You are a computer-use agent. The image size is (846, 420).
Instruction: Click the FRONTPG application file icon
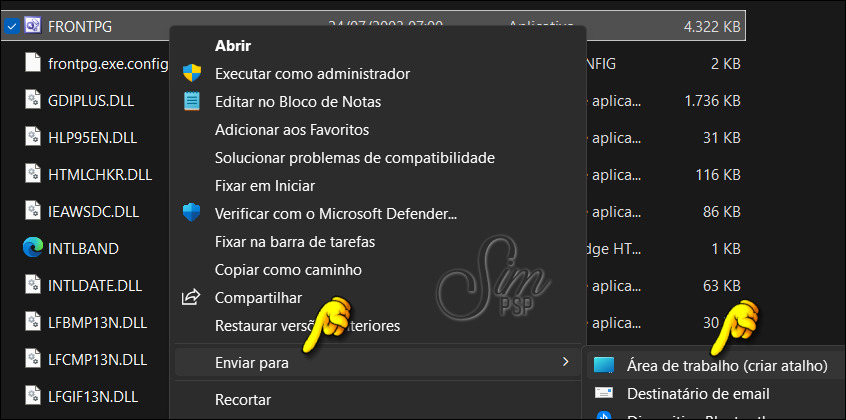tap(32, 26)
